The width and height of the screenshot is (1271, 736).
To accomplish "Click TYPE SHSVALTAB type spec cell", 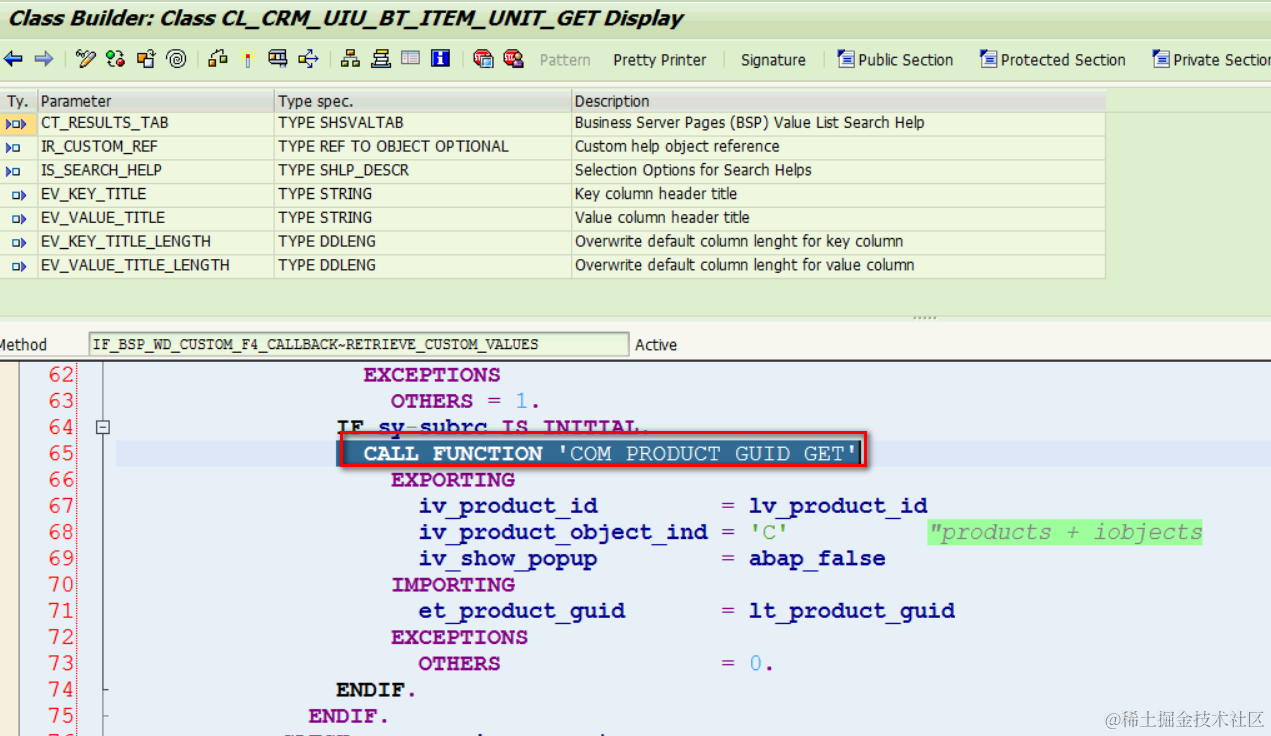I will click(423, 123).
